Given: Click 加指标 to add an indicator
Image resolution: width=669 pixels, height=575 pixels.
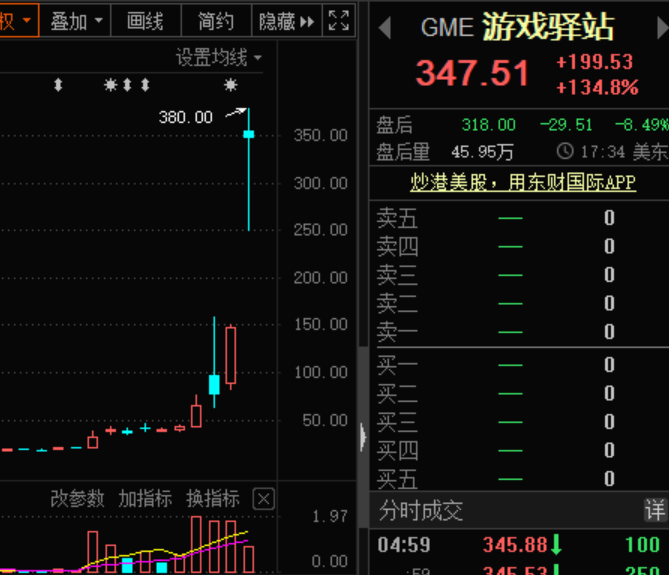Looking at the screenshot, I should tap(145, 499).
